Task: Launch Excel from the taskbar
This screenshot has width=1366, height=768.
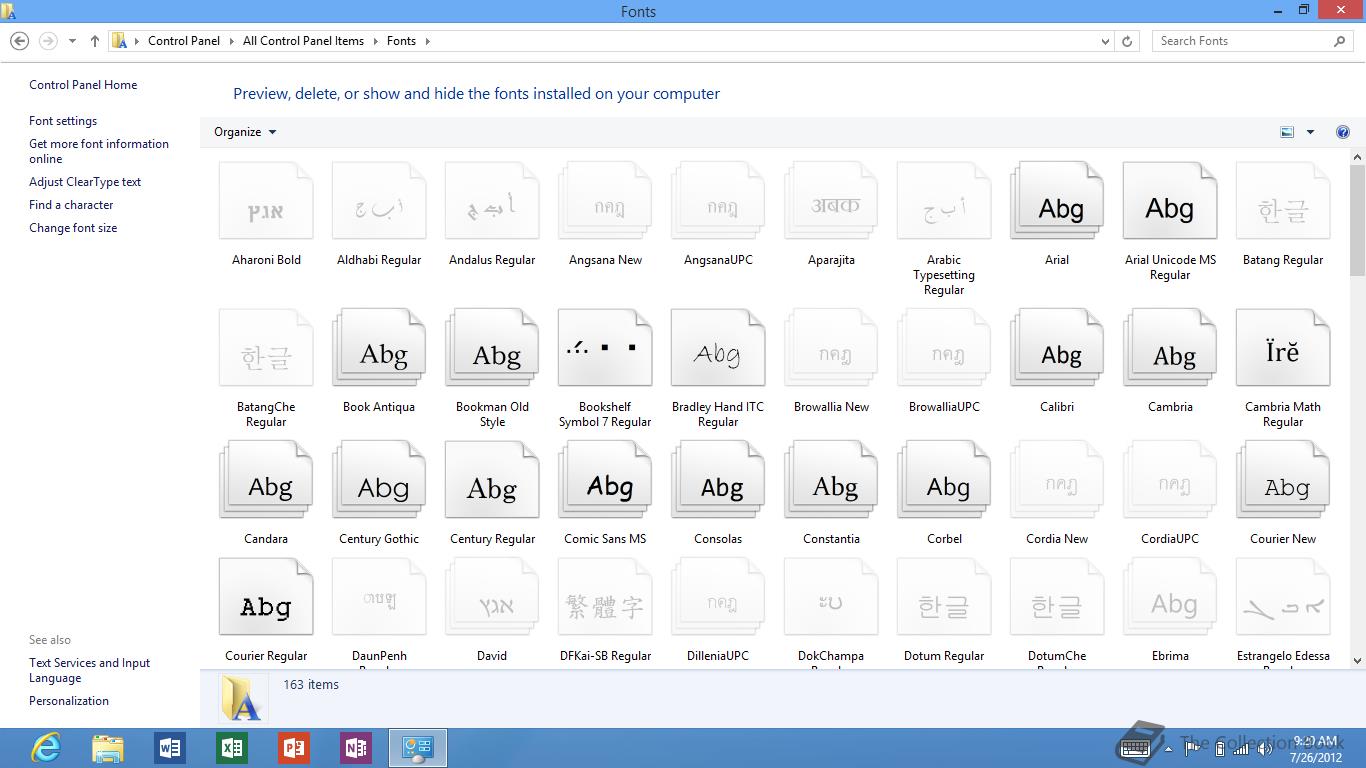Action: pos(232,748)
